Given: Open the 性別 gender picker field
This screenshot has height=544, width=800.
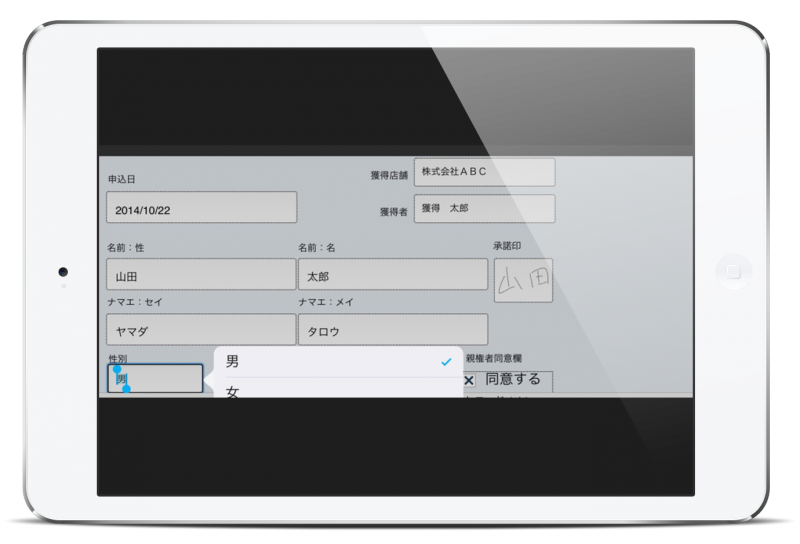Looking at the screenshot, I should coord(155,379).
